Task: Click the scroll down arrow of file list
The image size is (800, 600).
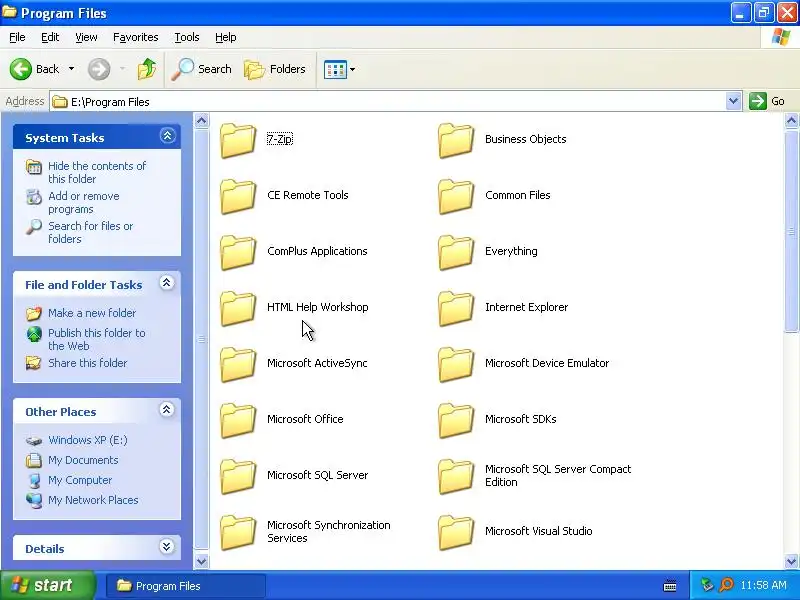Action: pyautogui.click(x=791, y=561)
